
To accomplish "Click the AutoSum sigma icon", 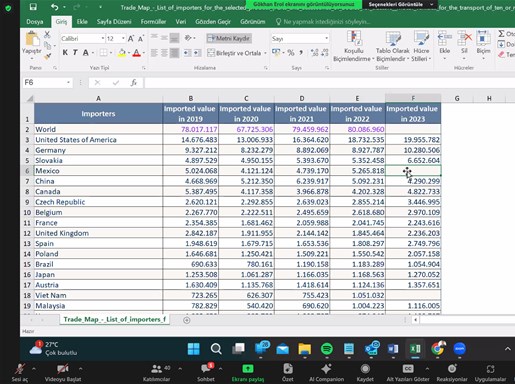I will point(501,33).
